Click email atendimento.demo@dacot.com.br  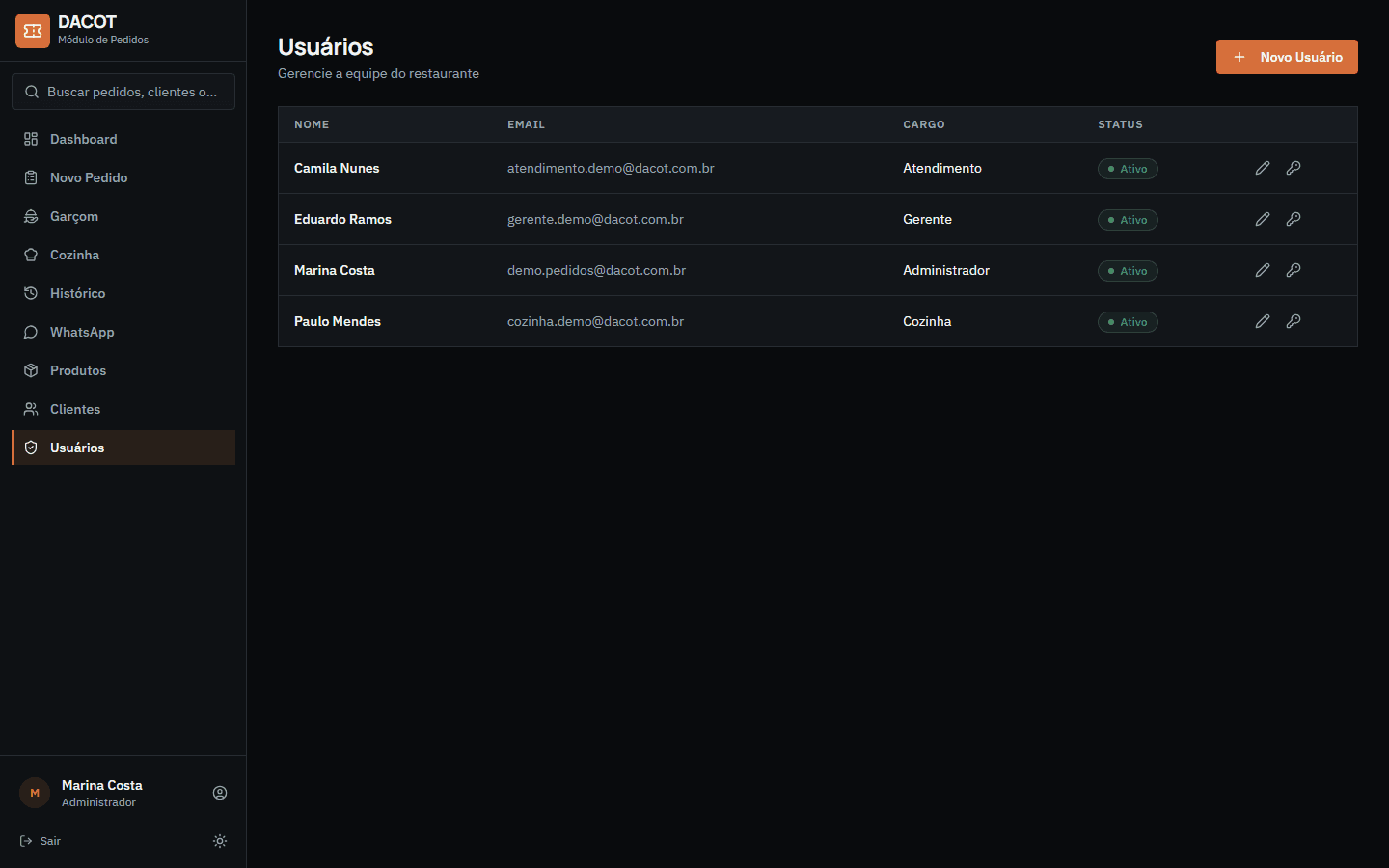pos(611,168)
